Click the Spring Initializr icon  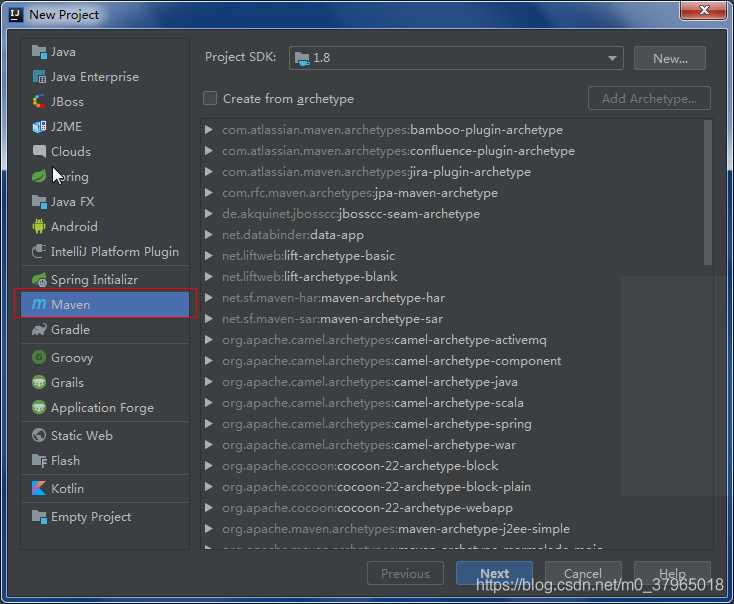pyautogui.click(x=39, y=280)
